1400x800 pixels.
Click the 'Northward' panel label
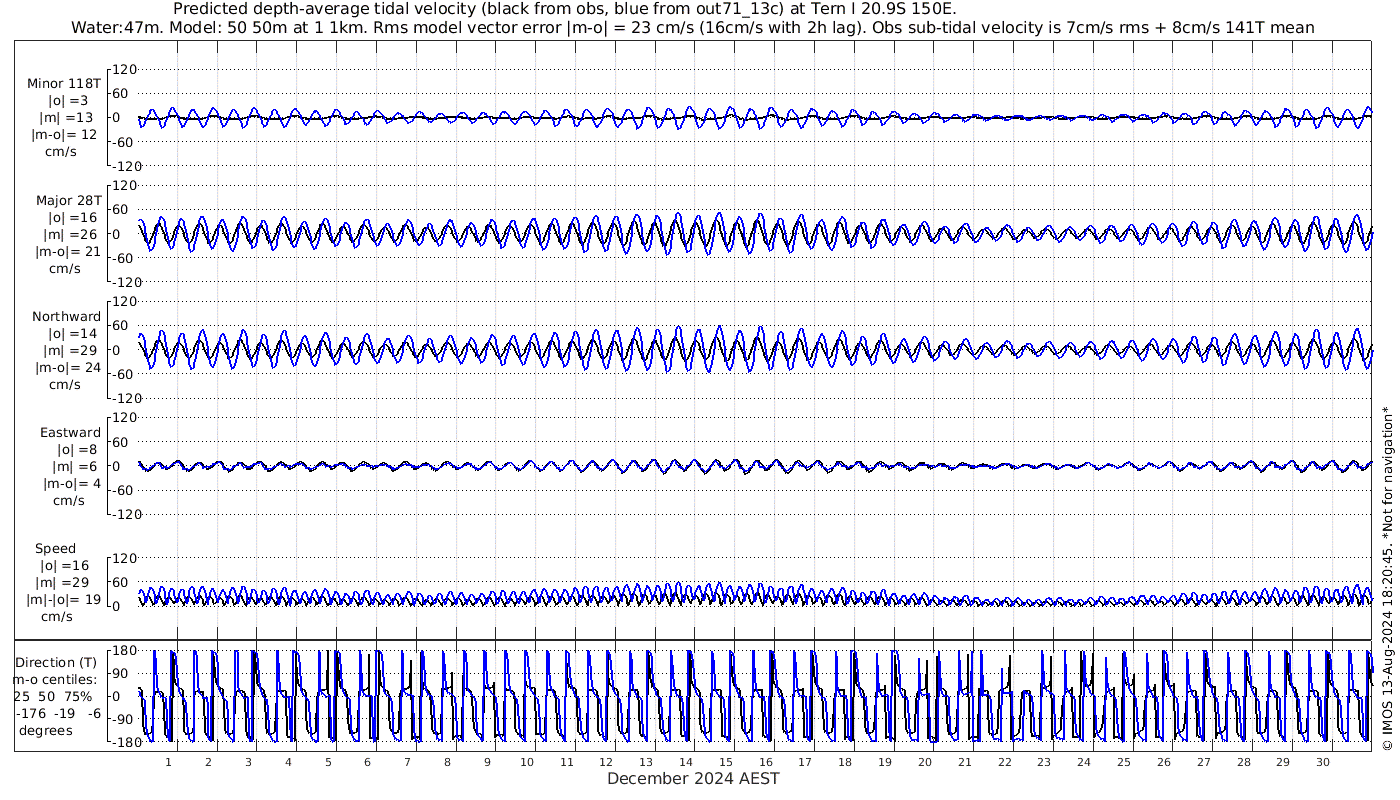(66, 317)
